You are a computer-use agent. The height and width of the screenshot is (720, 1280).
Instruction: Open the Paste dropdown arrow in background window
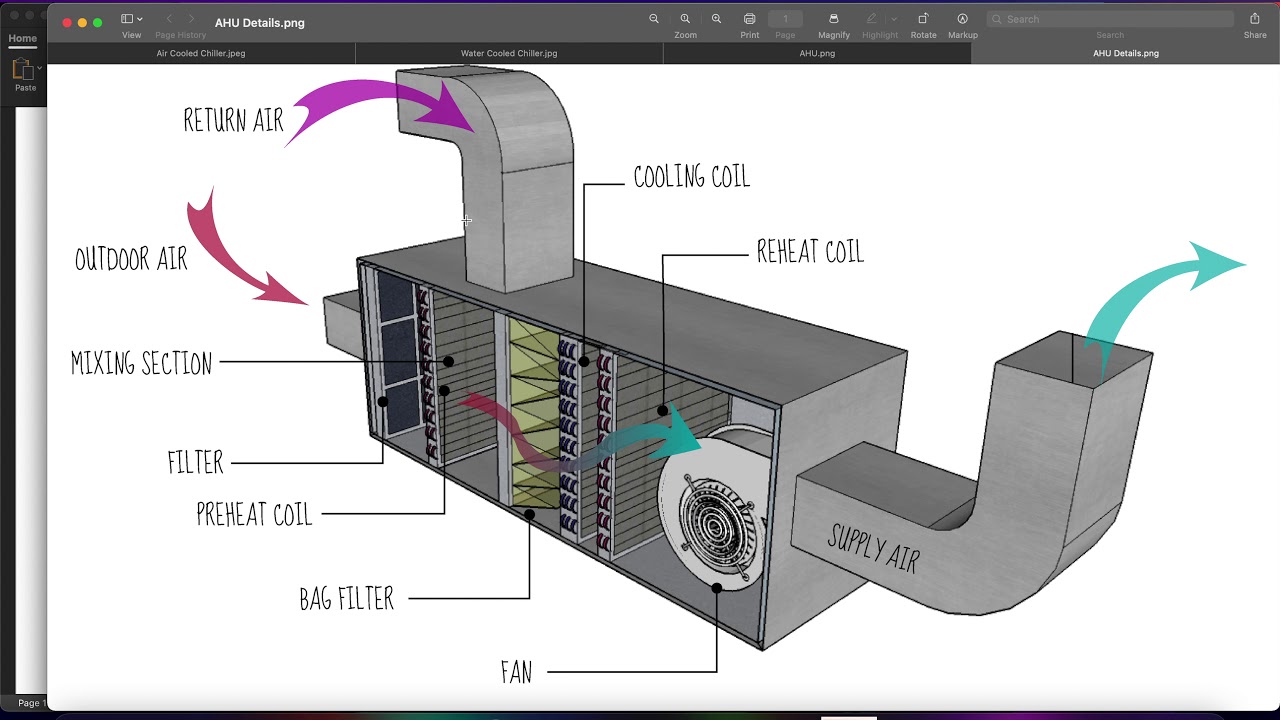pyautogui.click(x=40, y=68)
